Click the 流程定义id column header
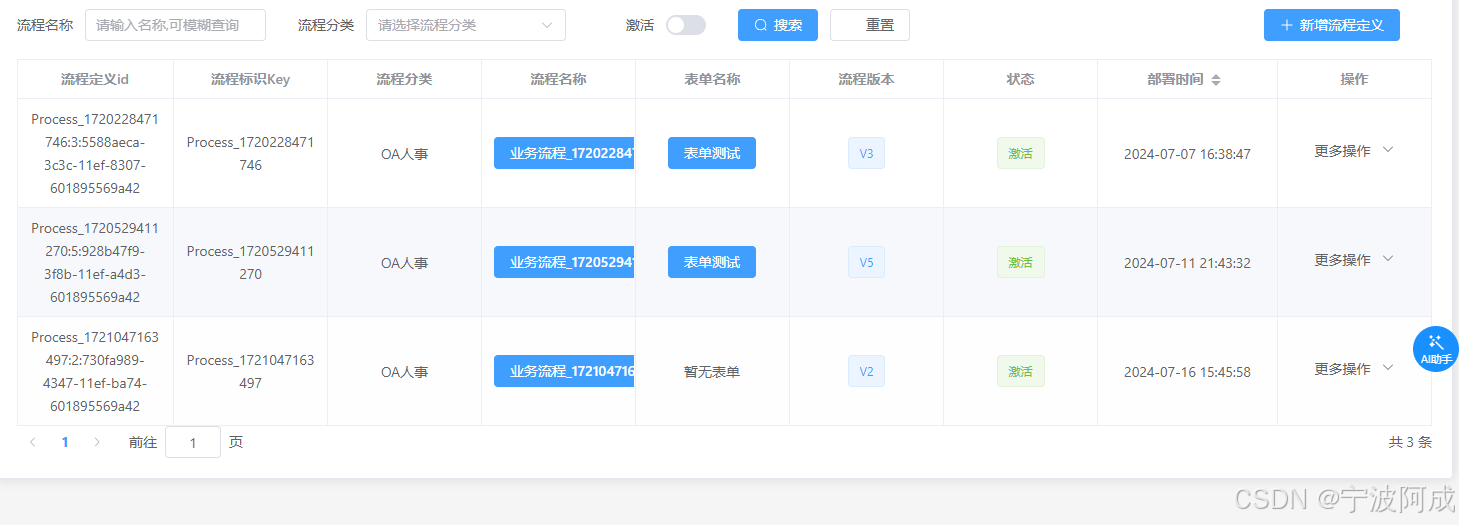This screenshot has width=1459, height=525. [x=95, y=79]
